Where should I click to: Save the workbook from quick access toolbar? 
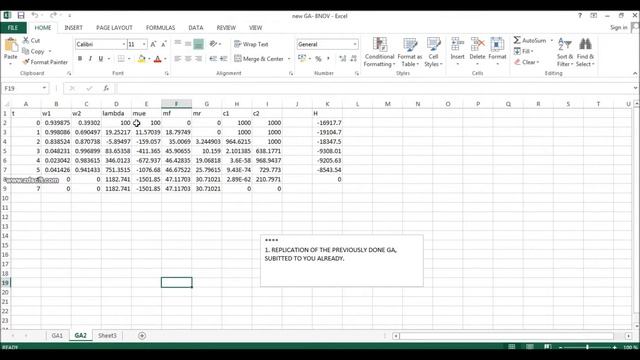point(21,16)
